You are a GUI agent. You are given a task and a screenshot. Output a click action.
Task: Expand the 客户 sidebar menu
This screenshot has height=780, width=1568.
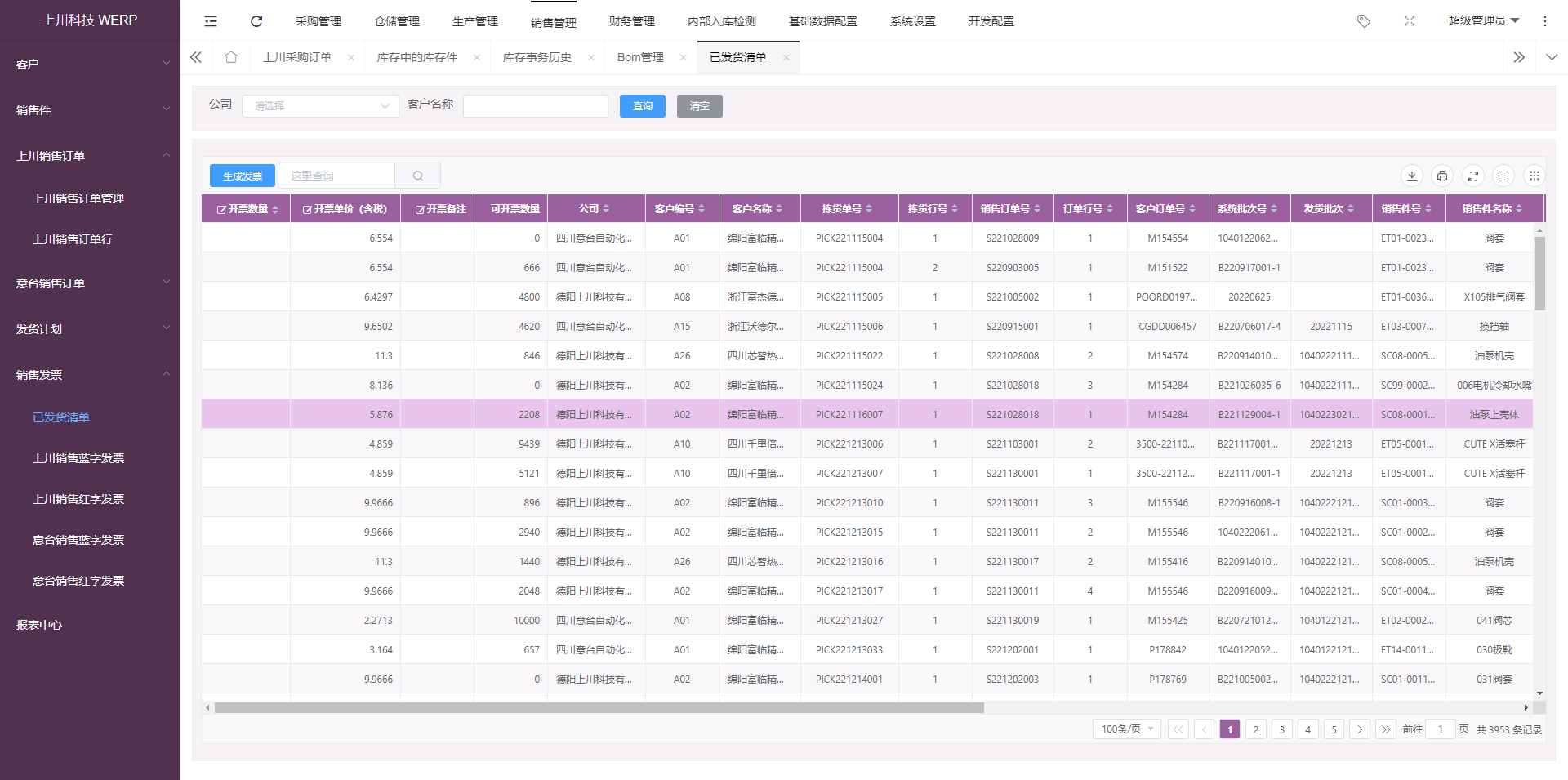(90, 64)
